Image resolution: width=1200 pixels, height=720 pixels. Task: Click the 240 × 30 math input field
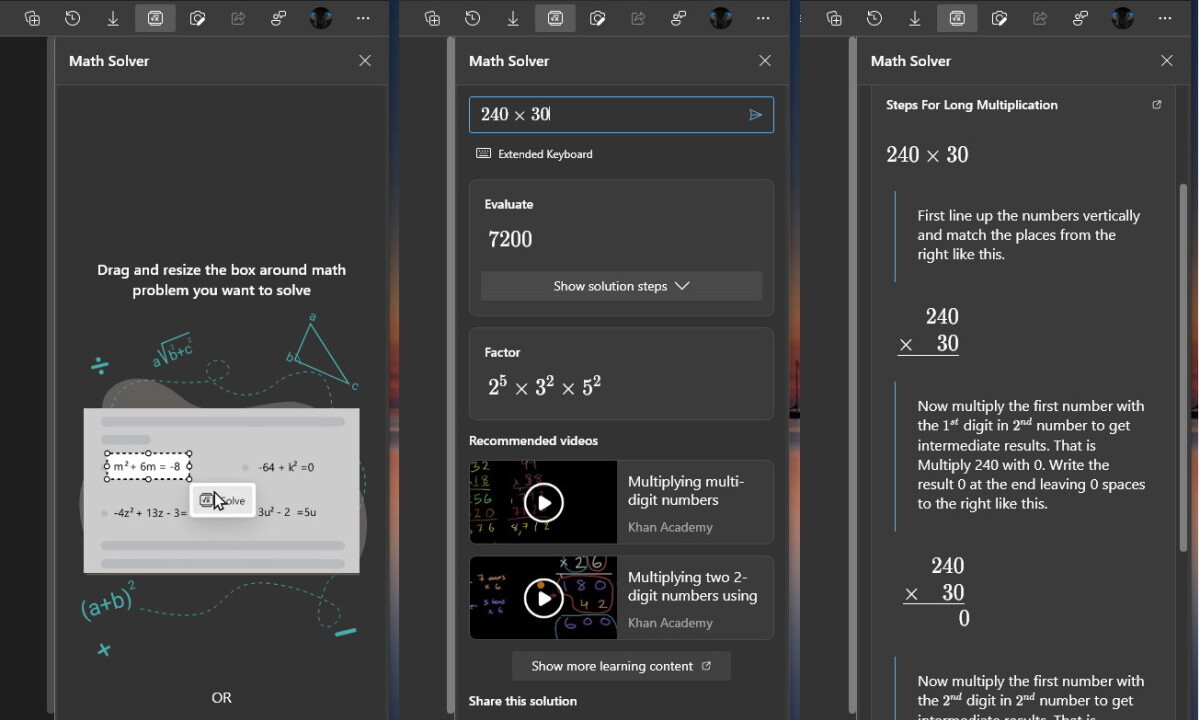621,115
